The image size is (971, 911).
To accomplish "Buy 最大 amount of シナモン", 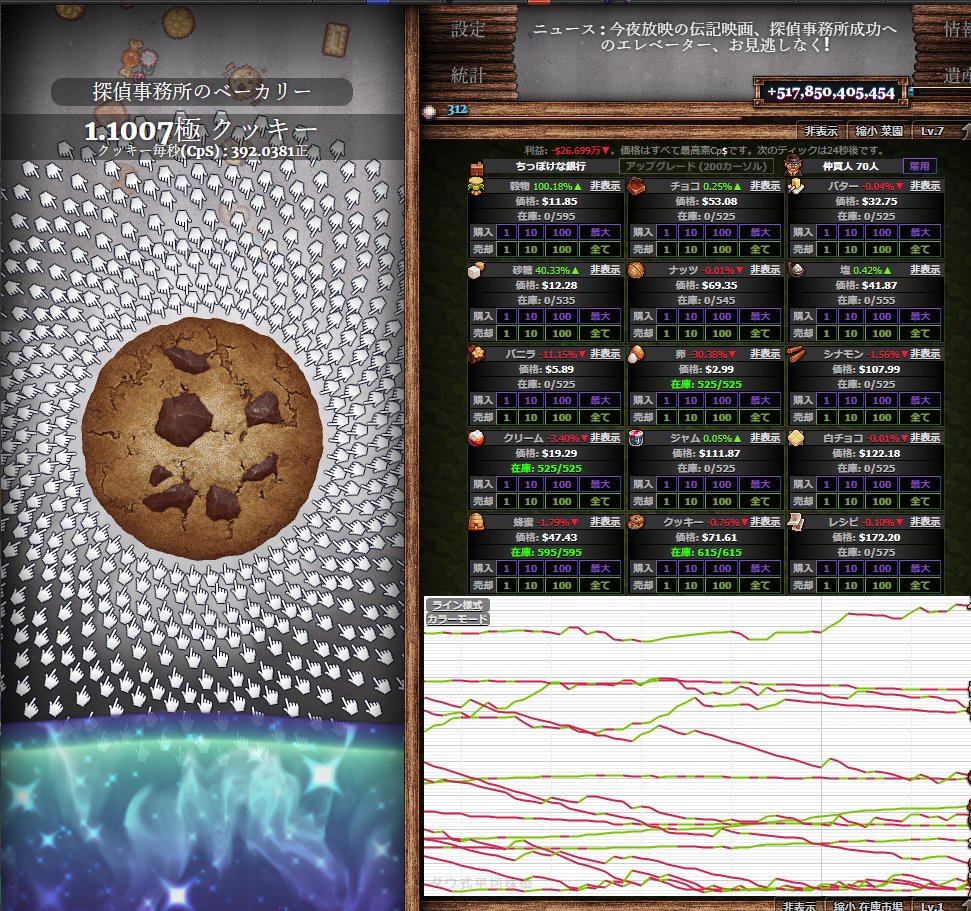I will (920, 401).
